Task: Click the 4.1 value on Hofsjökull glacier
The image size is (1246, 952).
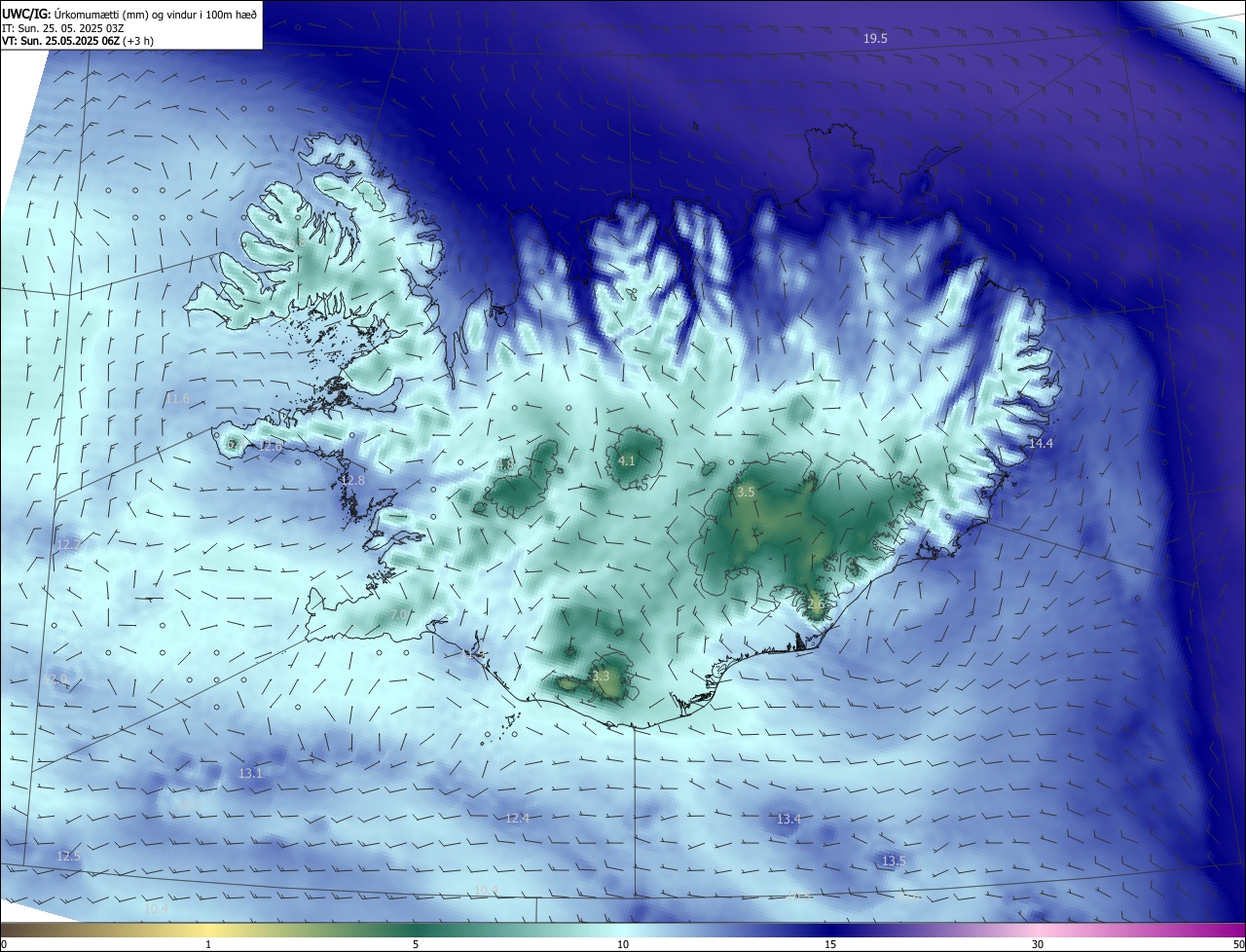Action: tap(627, 461)
